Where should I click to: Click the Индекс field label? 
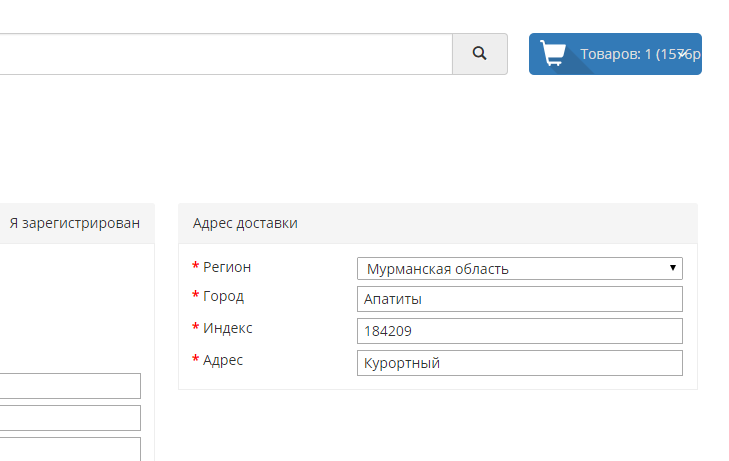[x=227, y=328]
